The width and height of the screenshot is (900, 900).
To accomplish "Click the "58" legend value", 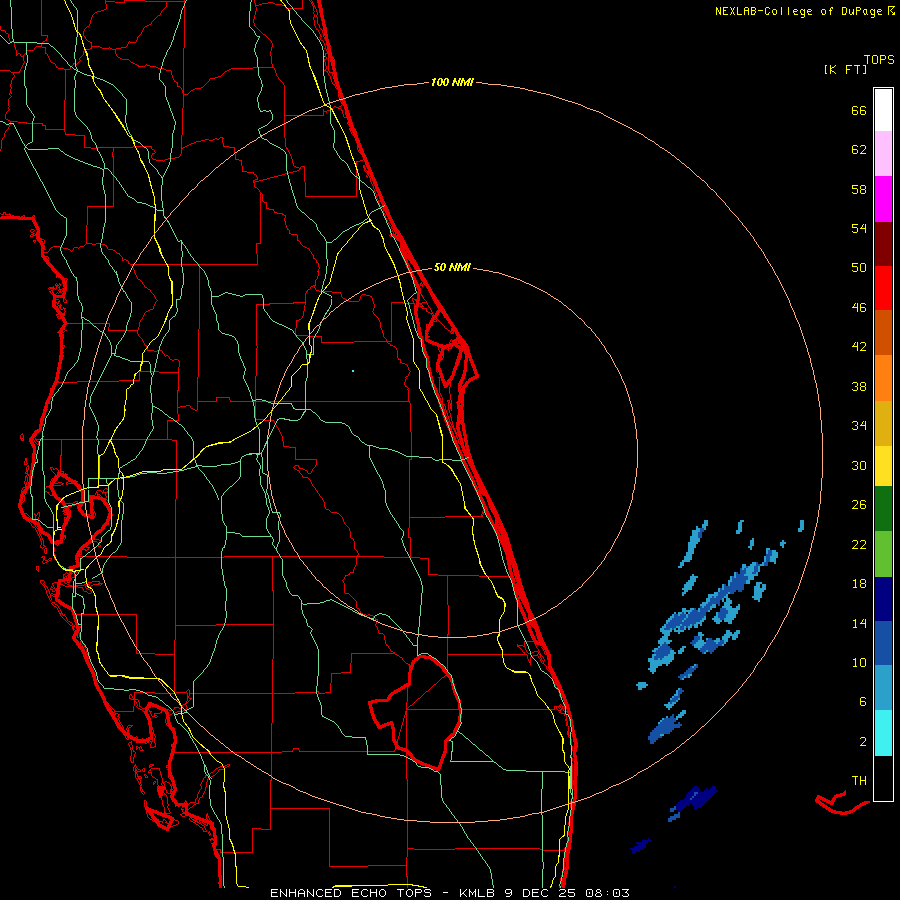I will 859,189.
